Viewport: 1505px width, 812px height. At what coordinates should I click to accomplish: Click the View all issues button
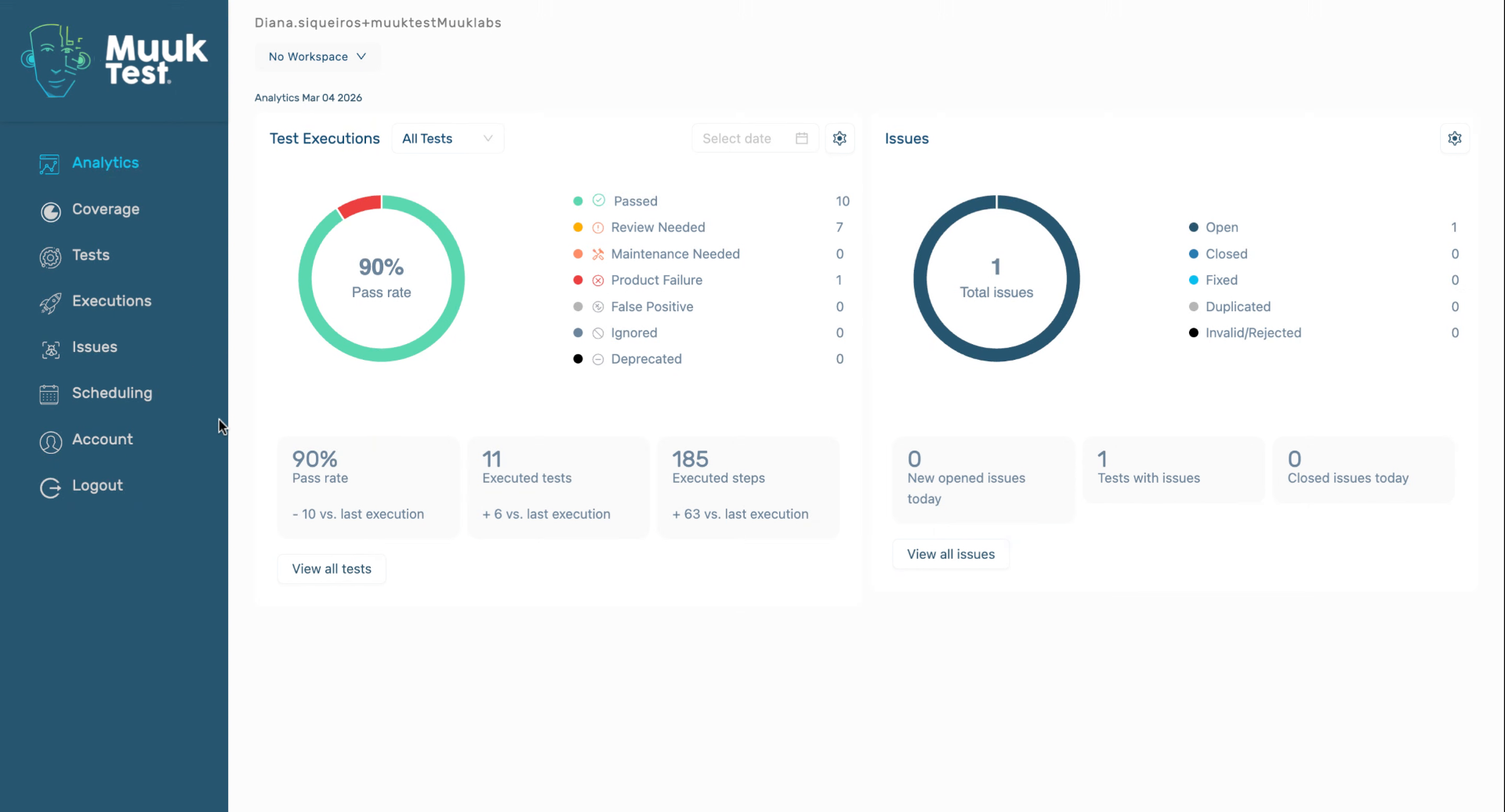click(x=950, y=554)
